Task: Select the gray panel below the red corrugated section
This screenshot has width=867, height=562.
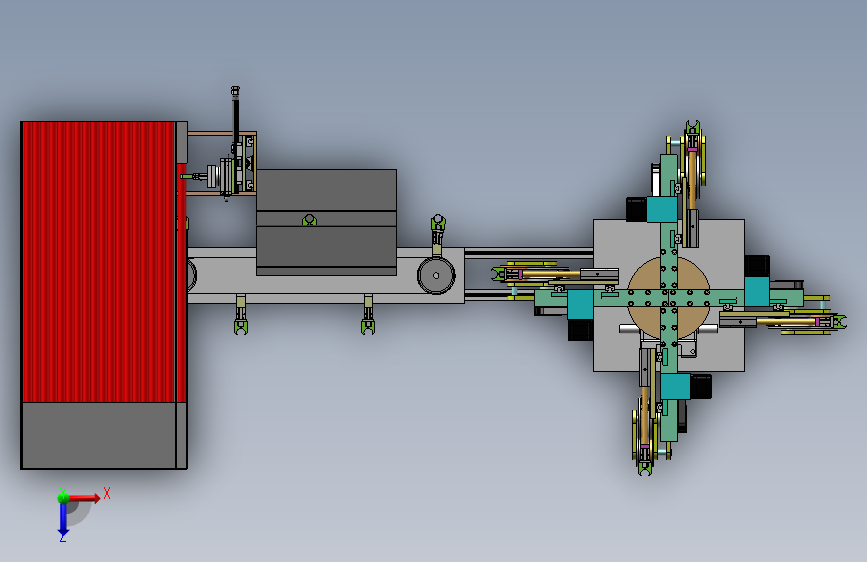Action: (99, 435)
